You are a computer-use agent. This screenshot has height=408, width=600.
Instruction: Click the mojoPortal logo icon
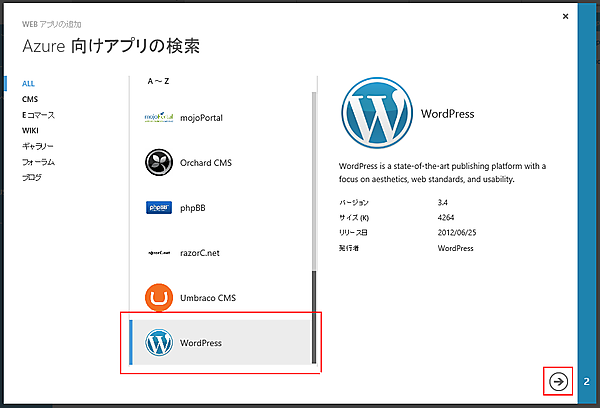pos(160,117)
